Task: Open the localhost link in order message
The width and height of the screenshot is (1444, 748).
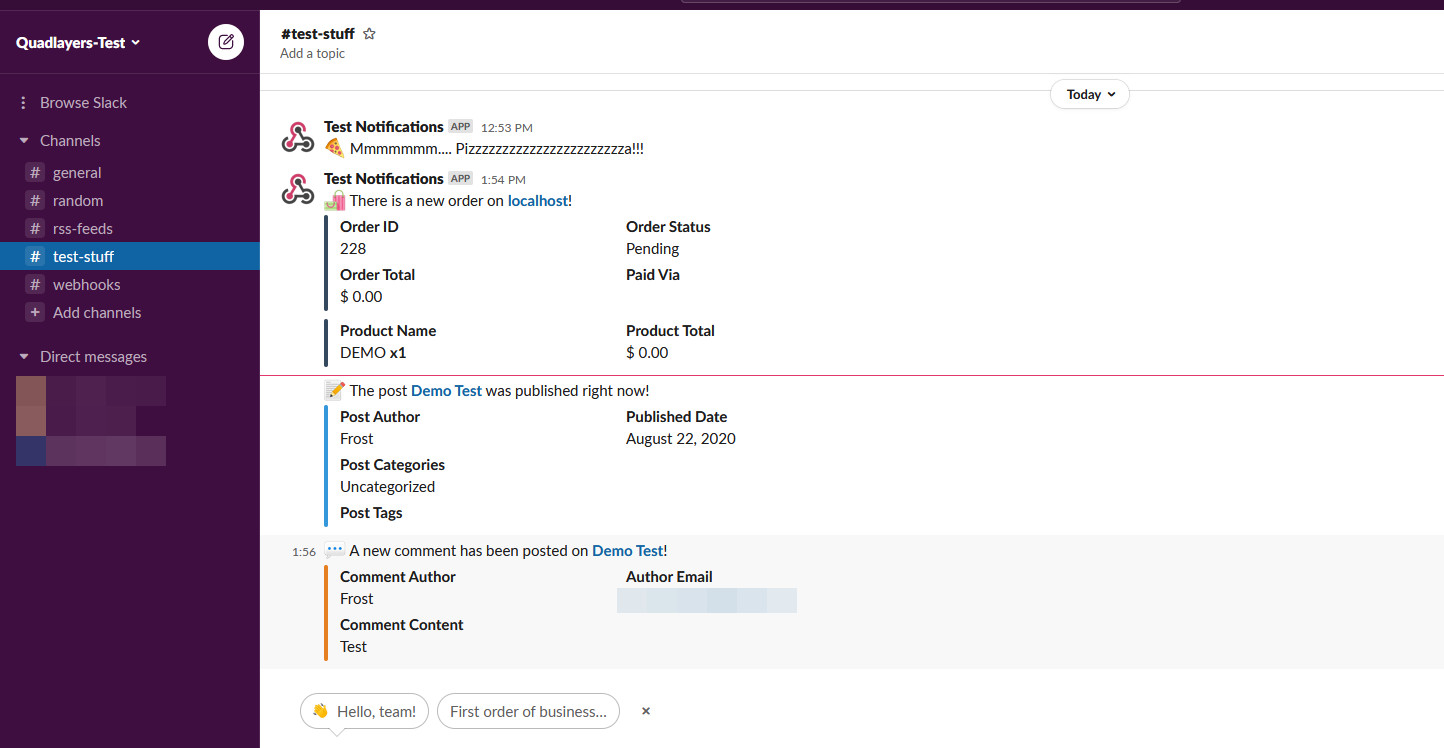Action: click(x=538, y=201)
